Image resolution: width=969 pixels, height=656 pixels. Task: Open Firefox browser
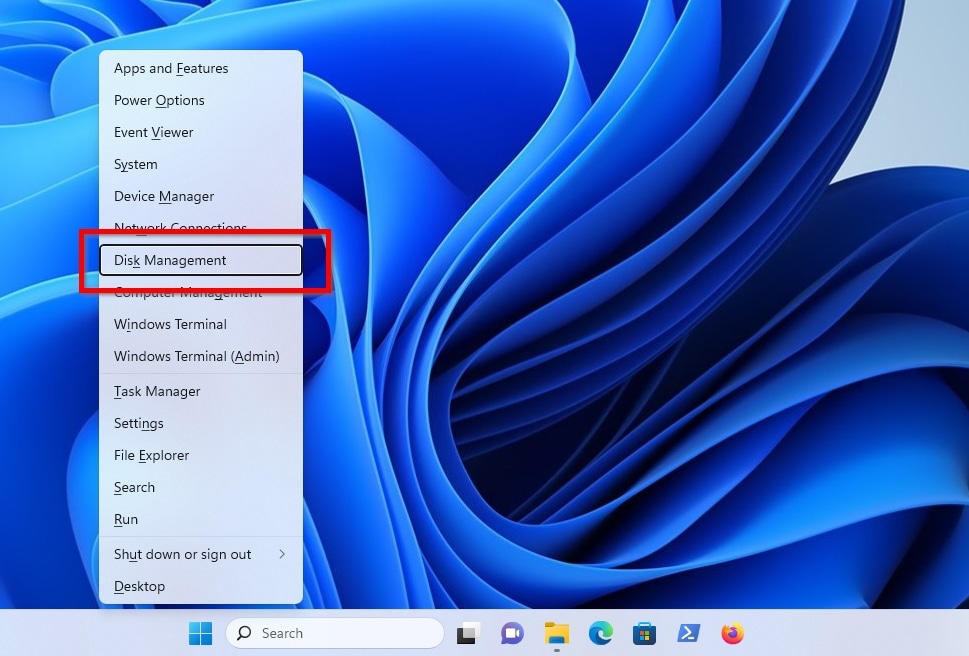click(732, 633)
